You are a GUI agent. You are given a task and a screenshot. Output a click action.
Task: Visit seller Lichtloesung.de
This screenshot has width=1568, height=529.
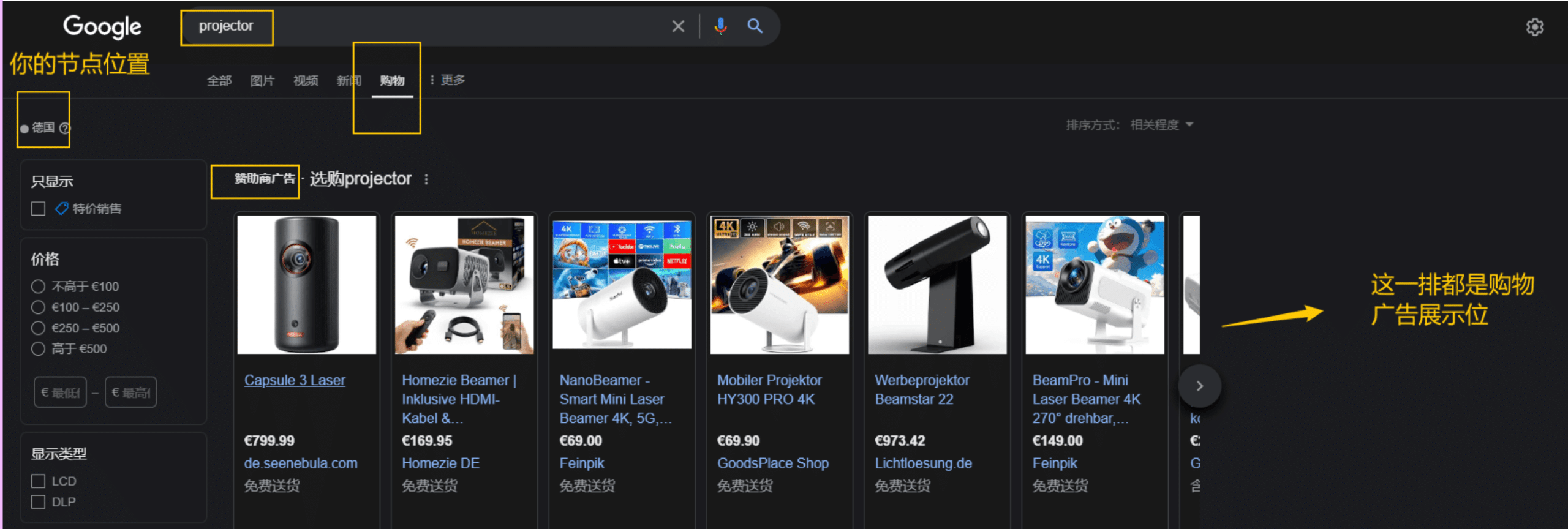coord(923,463)
